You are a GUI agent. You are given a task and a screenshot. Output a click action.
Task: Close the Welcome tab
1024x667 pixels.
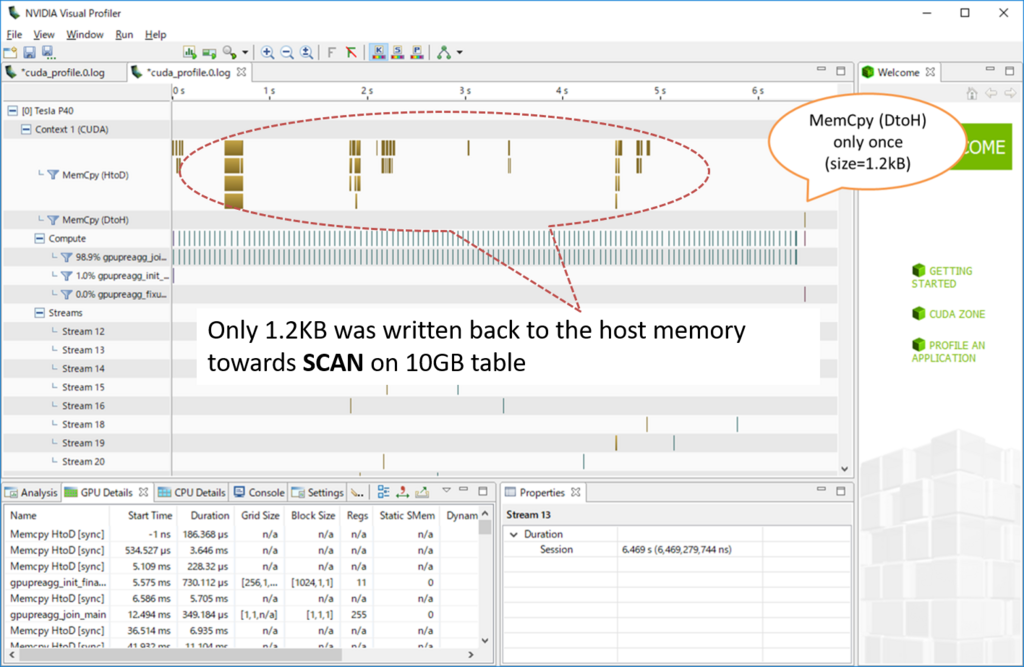[x=930, y=72]
